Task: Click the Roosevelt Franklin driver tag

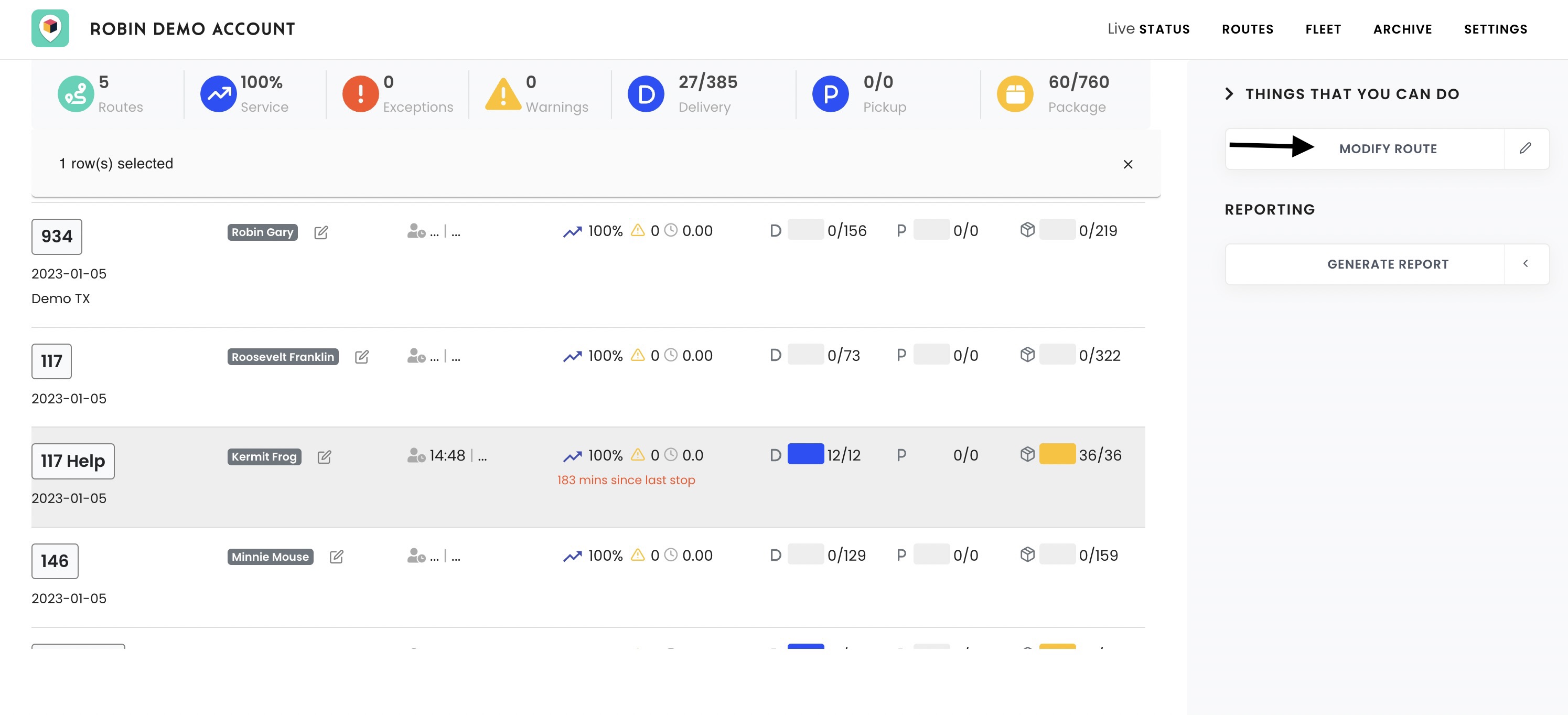Action: coord(283,357)
